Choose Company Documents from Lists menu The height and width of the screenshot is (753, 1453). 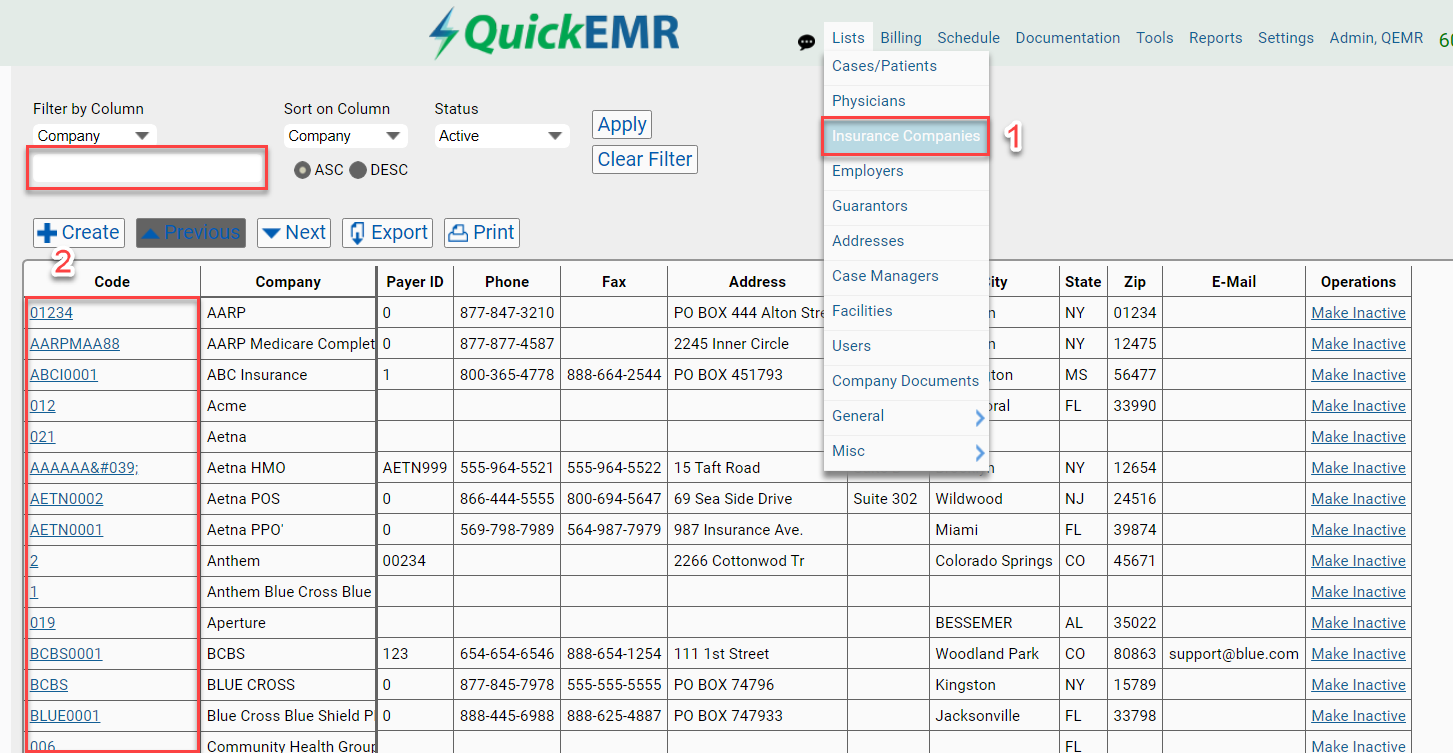pyautogui.click(x=906, y=381)
